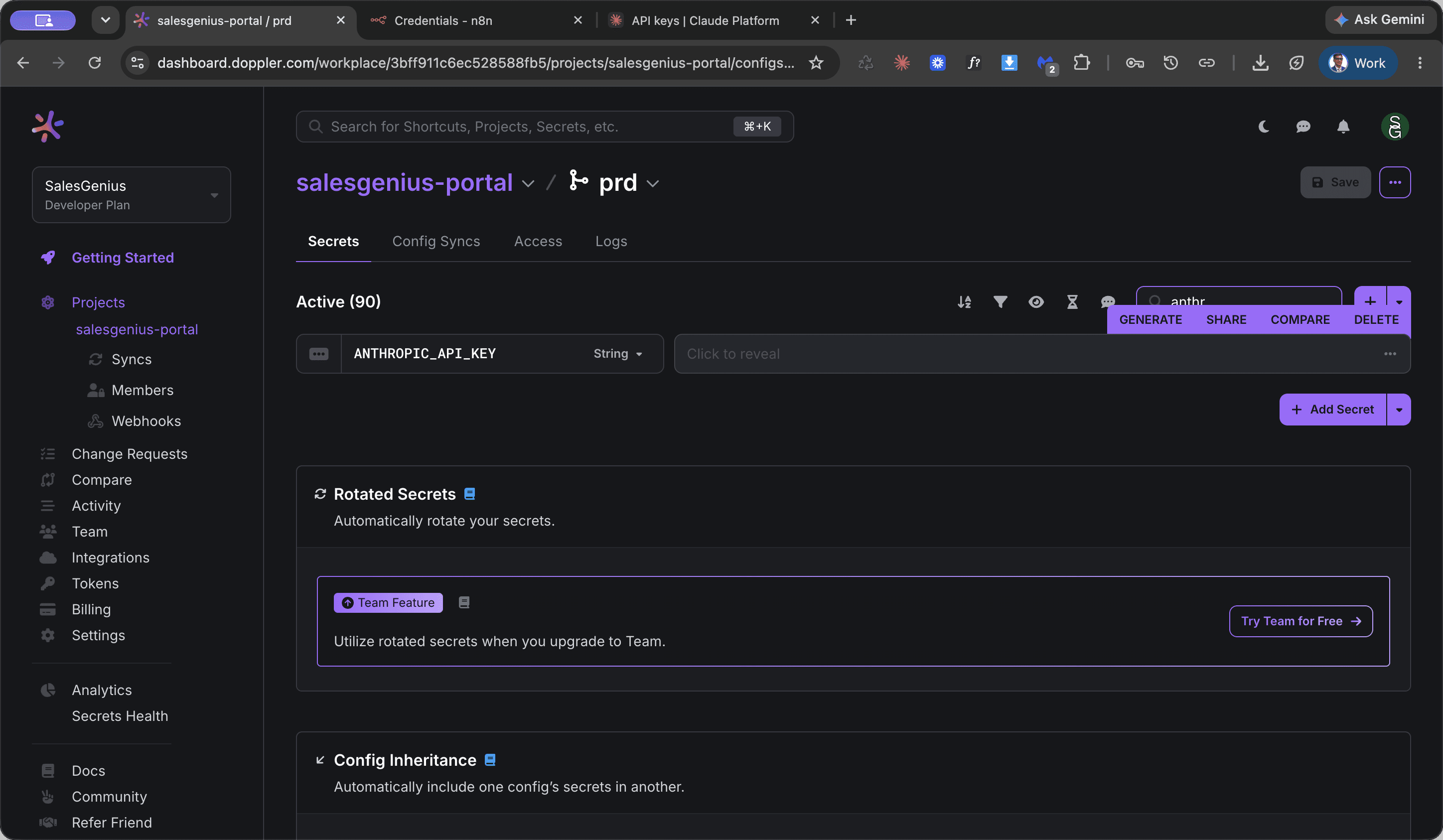Go to Change Requests
The width and height of the screenshot is (1443, 840).
[x=130, y=454]
